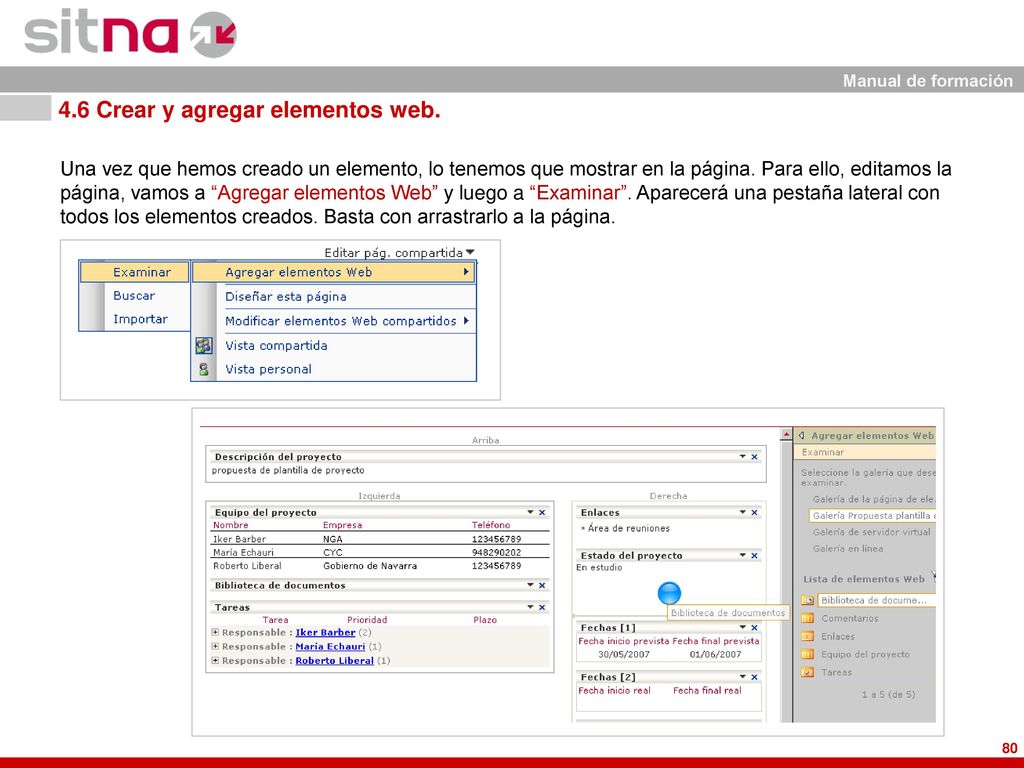Choose Importar from the submenu

pos(140,319)
